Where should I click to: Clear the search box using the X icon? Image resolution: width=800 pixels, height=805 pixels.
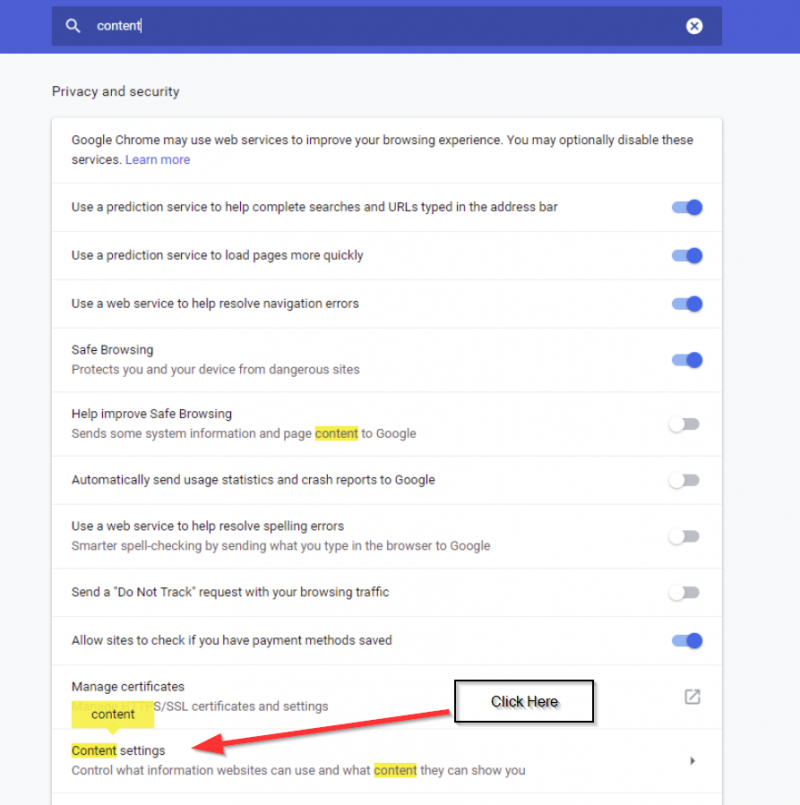[x=694, y=26]
